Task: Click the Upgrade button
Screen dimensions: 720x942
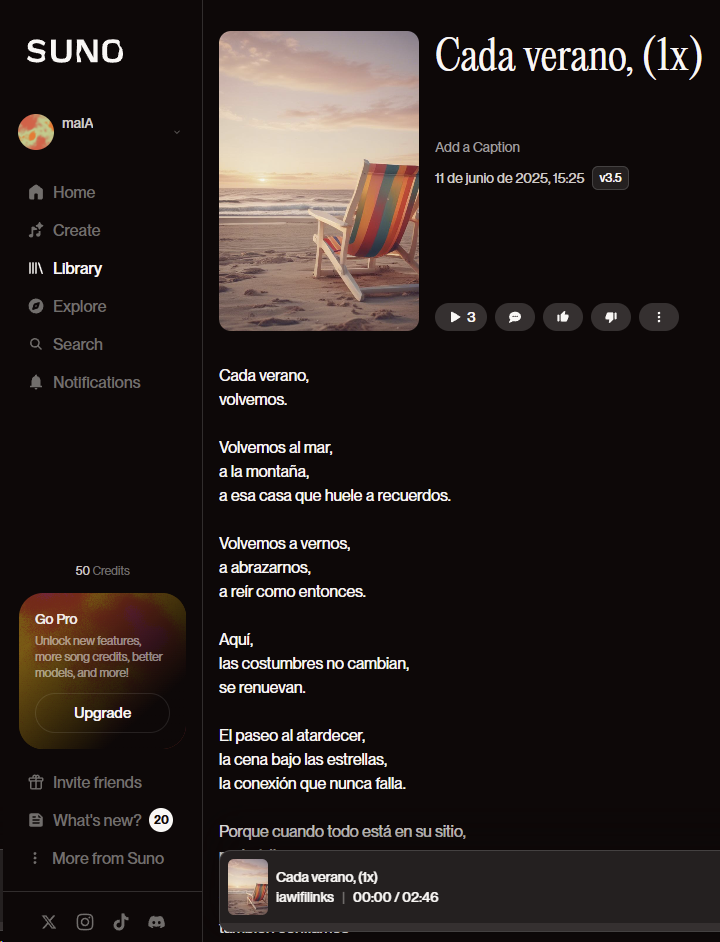Action: point(102,713)
